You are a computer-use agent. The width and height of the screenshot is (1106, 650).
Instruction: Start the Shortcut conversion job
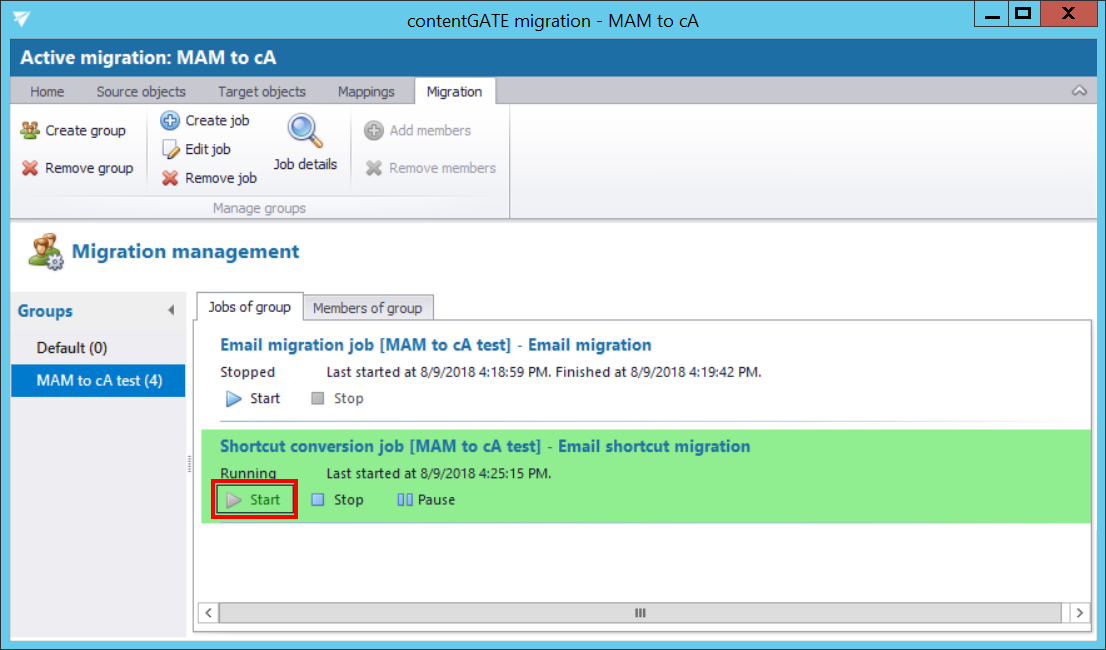(255, 500)
